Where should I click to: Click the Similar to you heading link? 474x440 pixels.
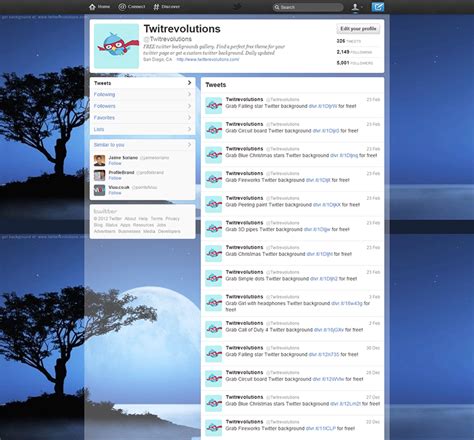[x=109, y=145]
